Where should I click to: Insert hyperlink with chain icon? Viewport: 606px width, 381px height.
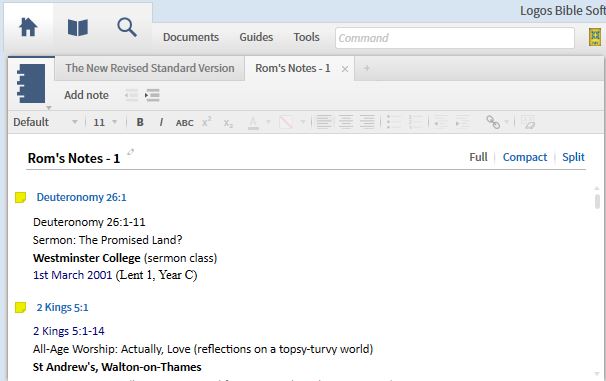(x=493, y=122)
